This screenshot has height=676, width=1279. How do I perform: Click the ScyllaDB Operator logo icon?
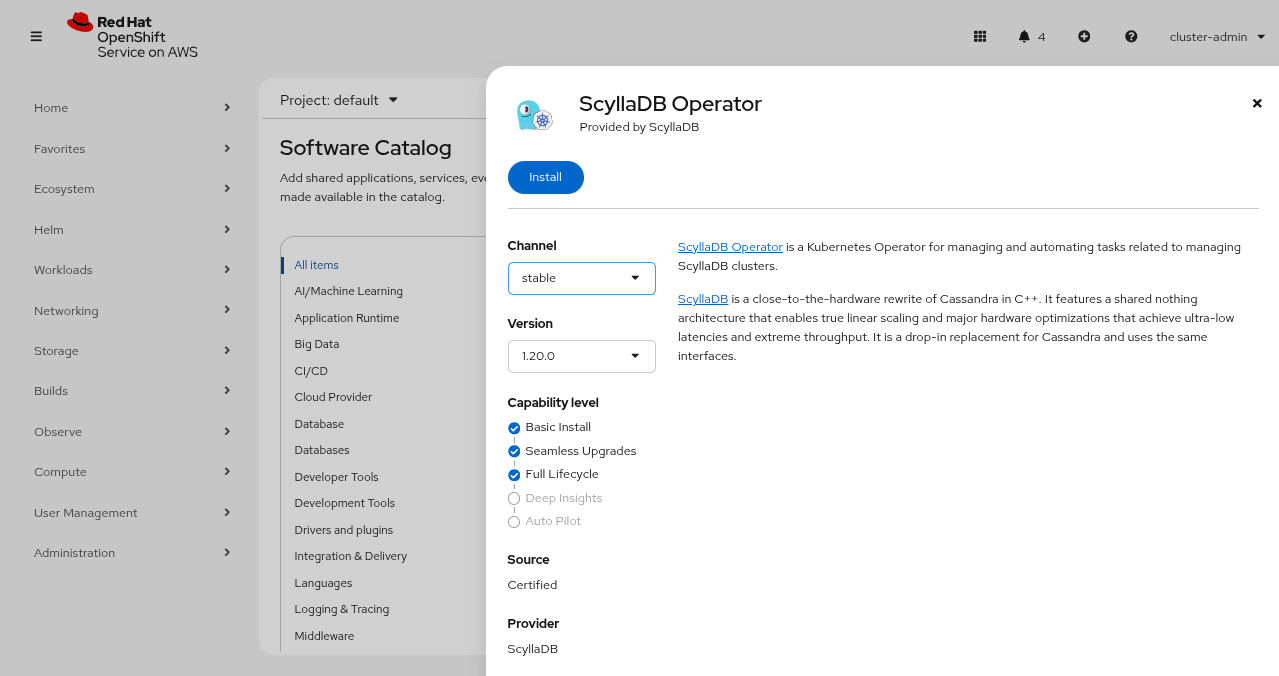pos(534,116)
